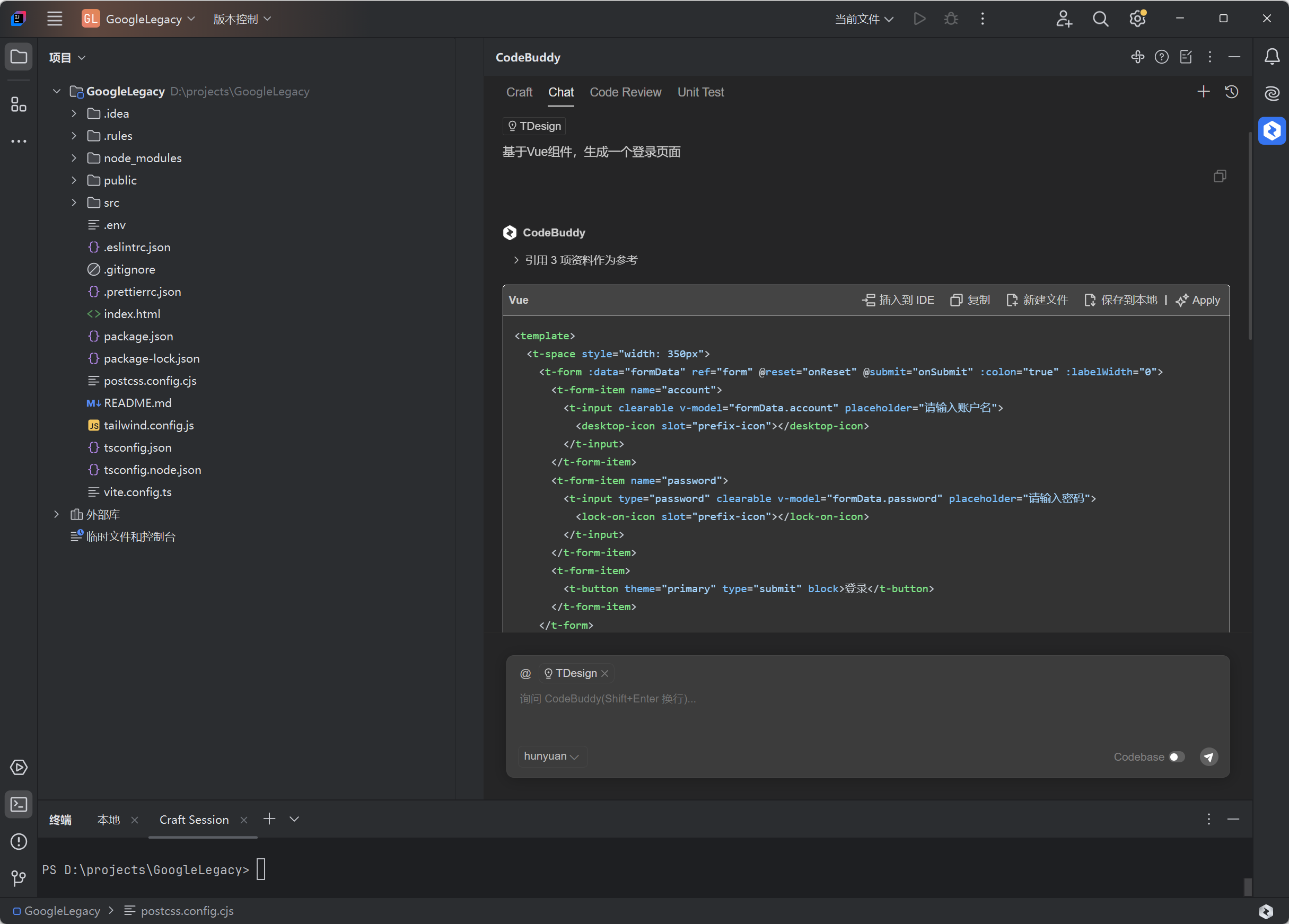This screenshot has height=924, width=1289.
Task: Open the Services run icon in left sidebar
Action: click(x=18, y=767)
